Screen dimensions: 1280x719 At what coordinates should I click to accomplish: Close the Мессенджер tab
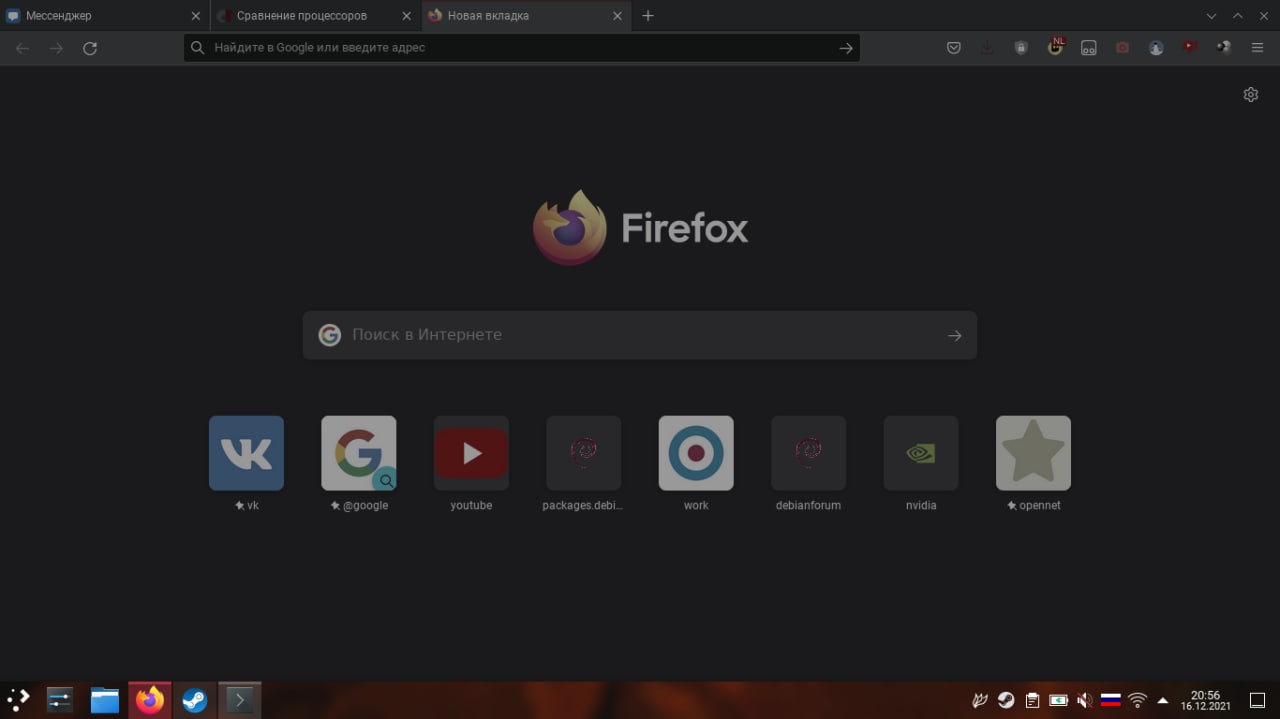point(196,16)
